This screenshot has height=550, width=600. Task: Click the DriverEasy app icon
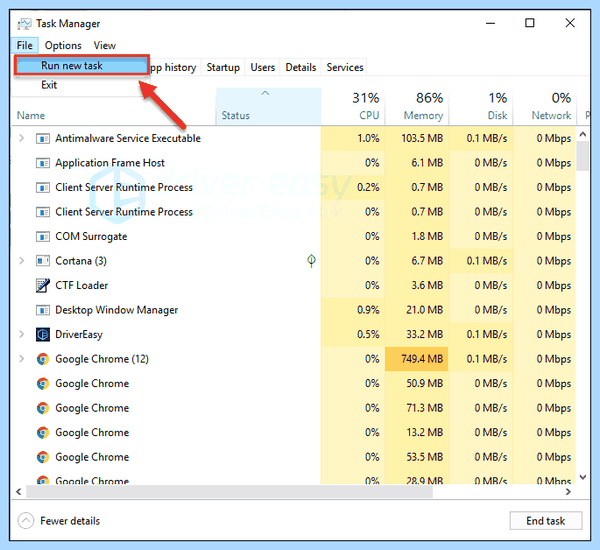tap(42, 335)
